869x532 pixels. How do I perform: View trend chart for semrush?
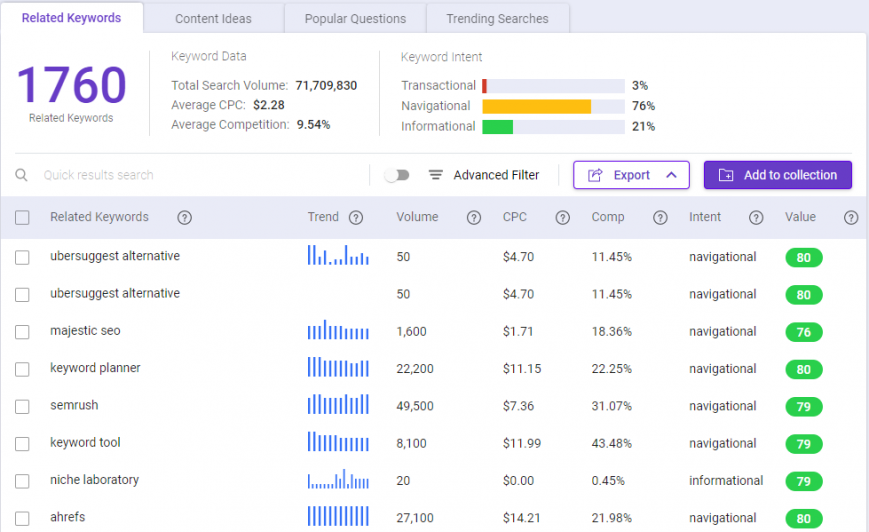click(x=338, y=404)
